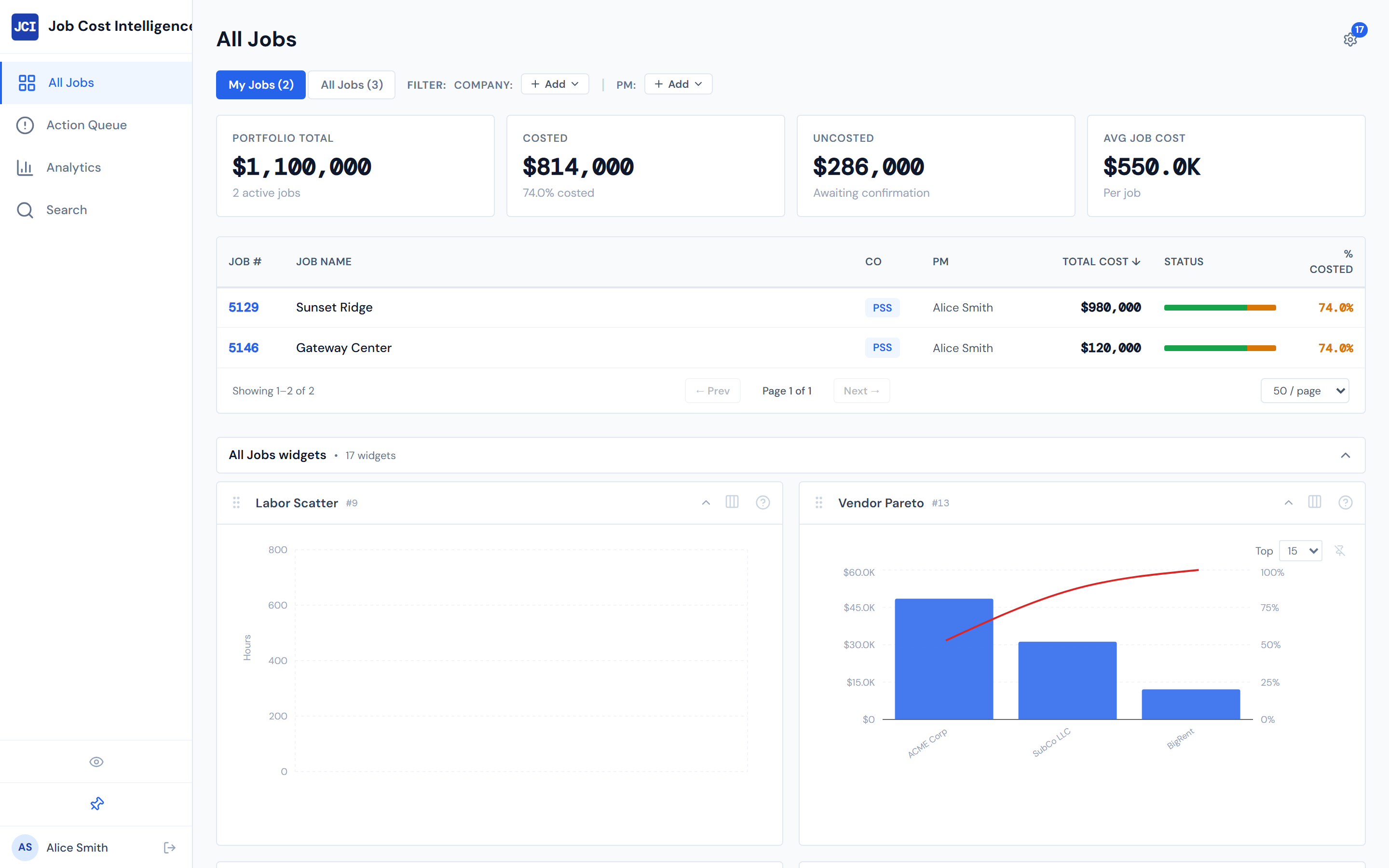Switch to All Jobs (3) filter
1389x868 pixels.
(x=351, y=85)
